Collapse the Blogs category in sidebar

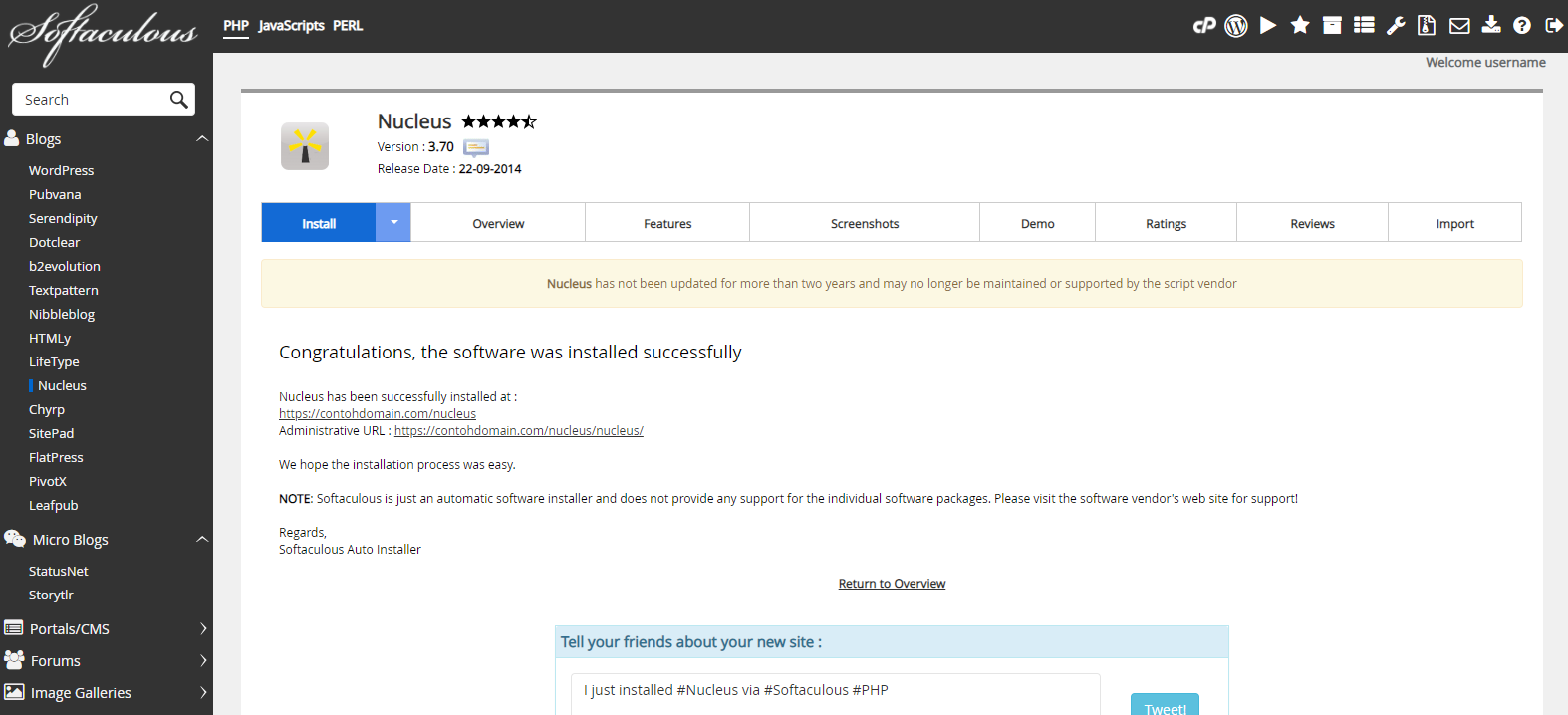202,139
